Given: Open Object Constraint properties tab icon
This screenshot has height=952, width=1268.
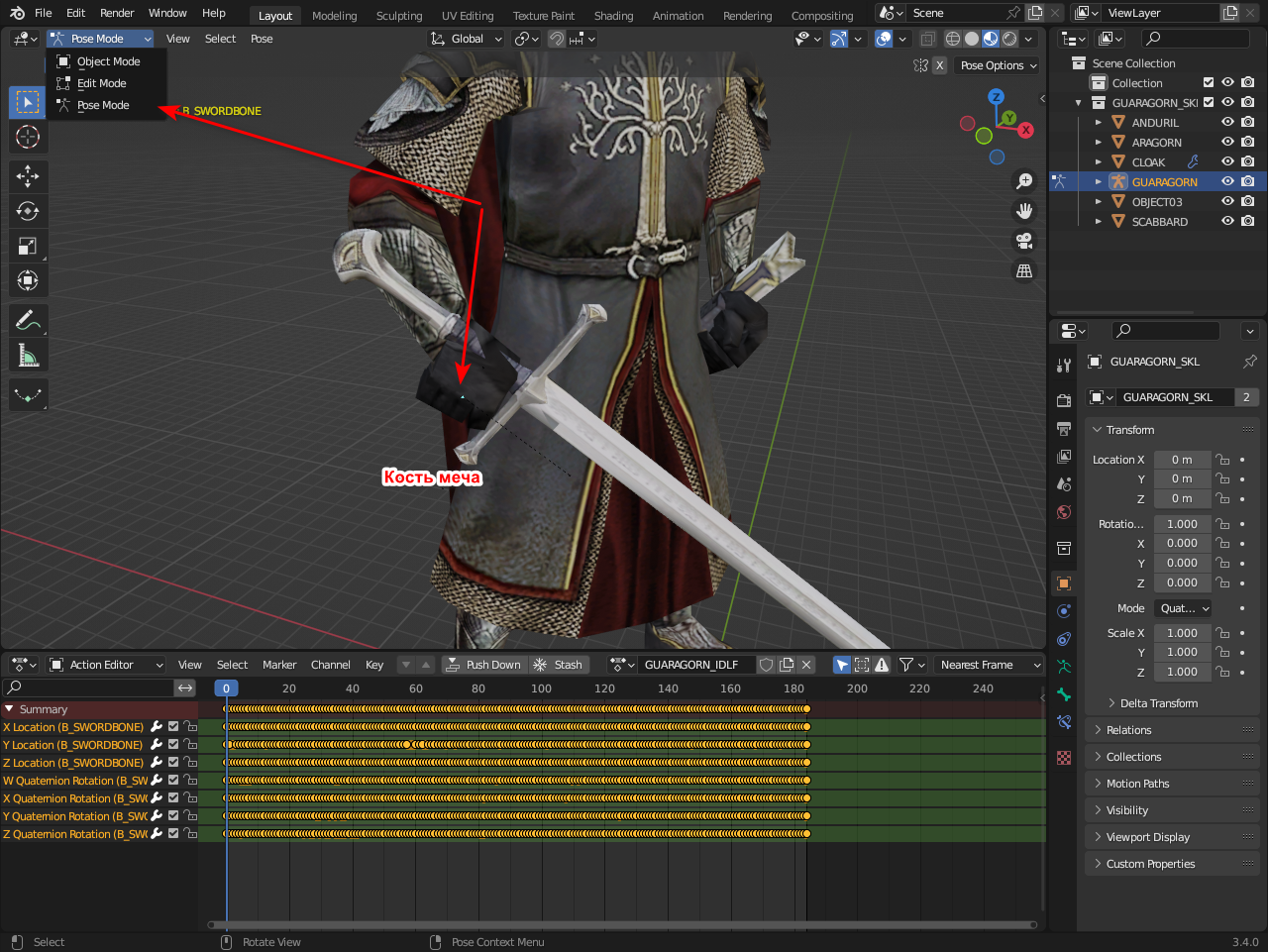Looking at the screenshot, I should (1064, 639).
